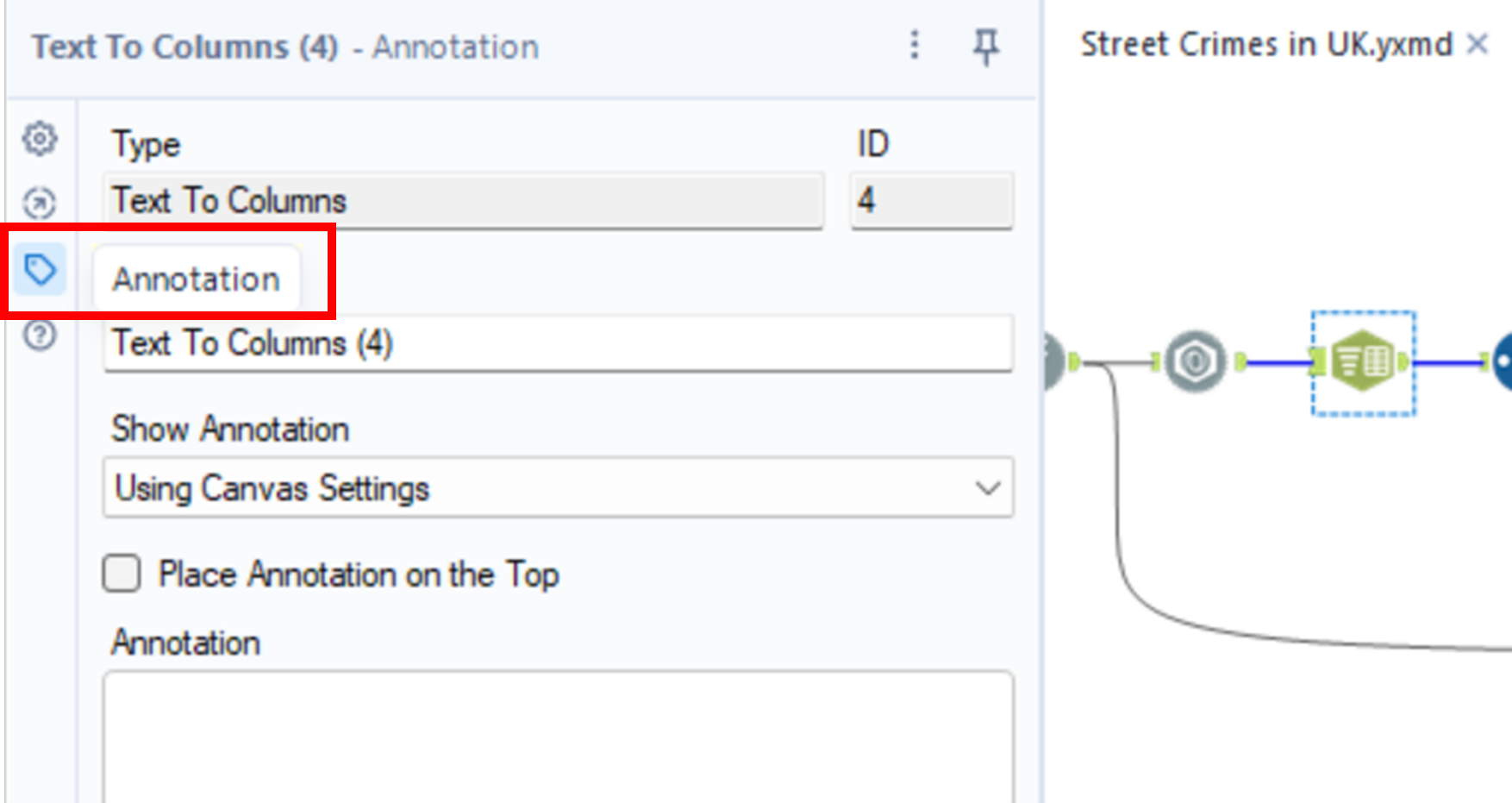Select the green Text To Columns tool on canvas
1512x803 pixels.
[x=1362, y=361]
